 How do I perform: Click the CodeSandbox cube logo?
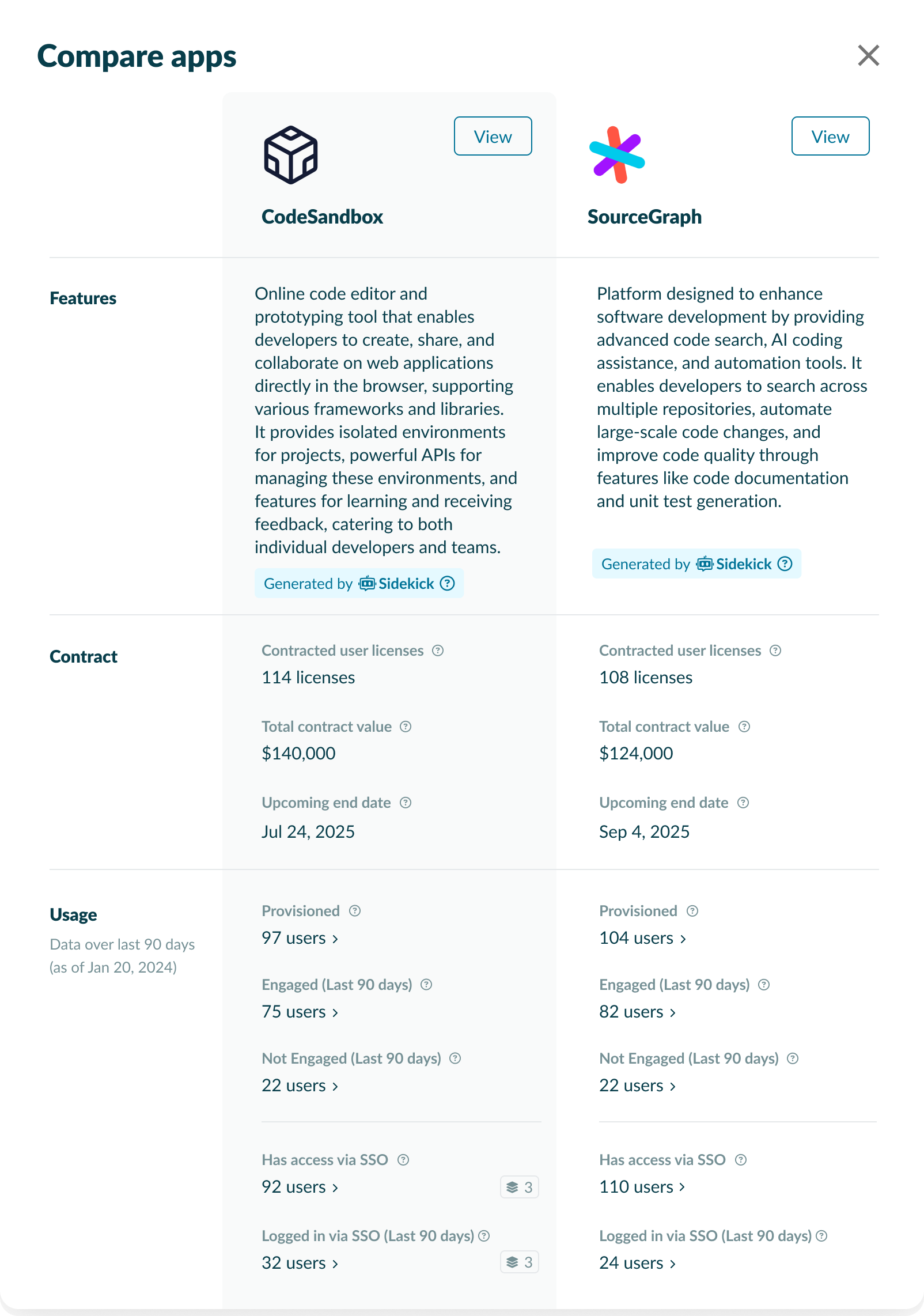click(x=291, y=155)
